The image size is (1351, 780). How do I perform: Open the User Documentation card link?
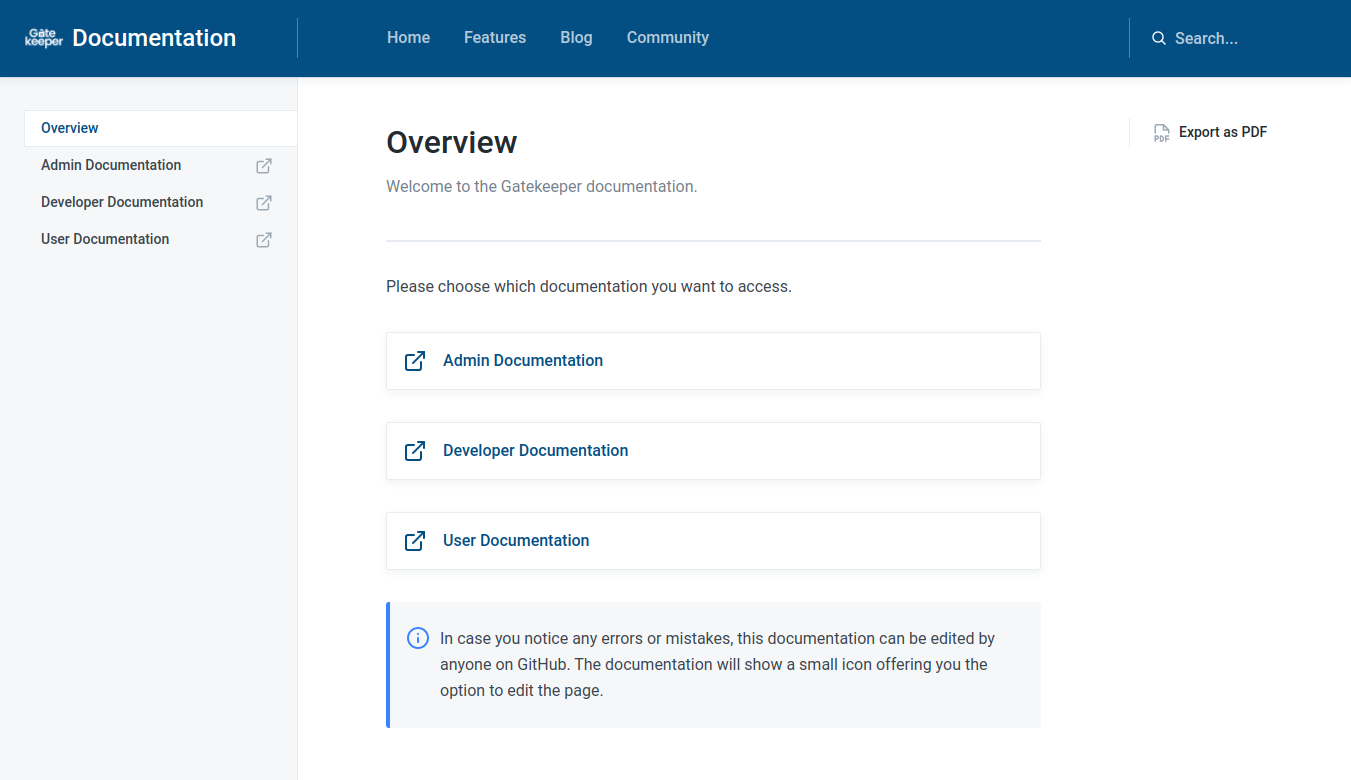(516, 541)
